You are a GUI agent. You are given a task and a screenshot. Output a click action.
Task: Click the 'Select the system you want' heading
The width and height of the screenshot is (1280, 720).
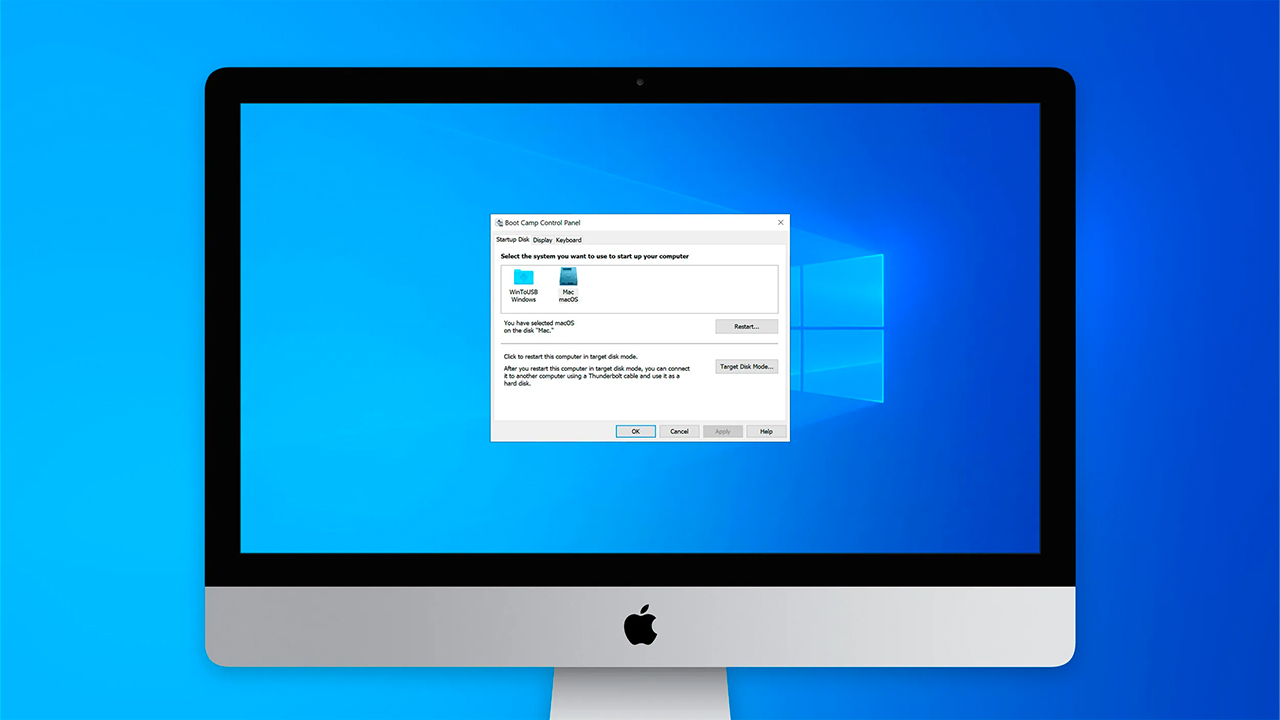(x=595, y=257)
